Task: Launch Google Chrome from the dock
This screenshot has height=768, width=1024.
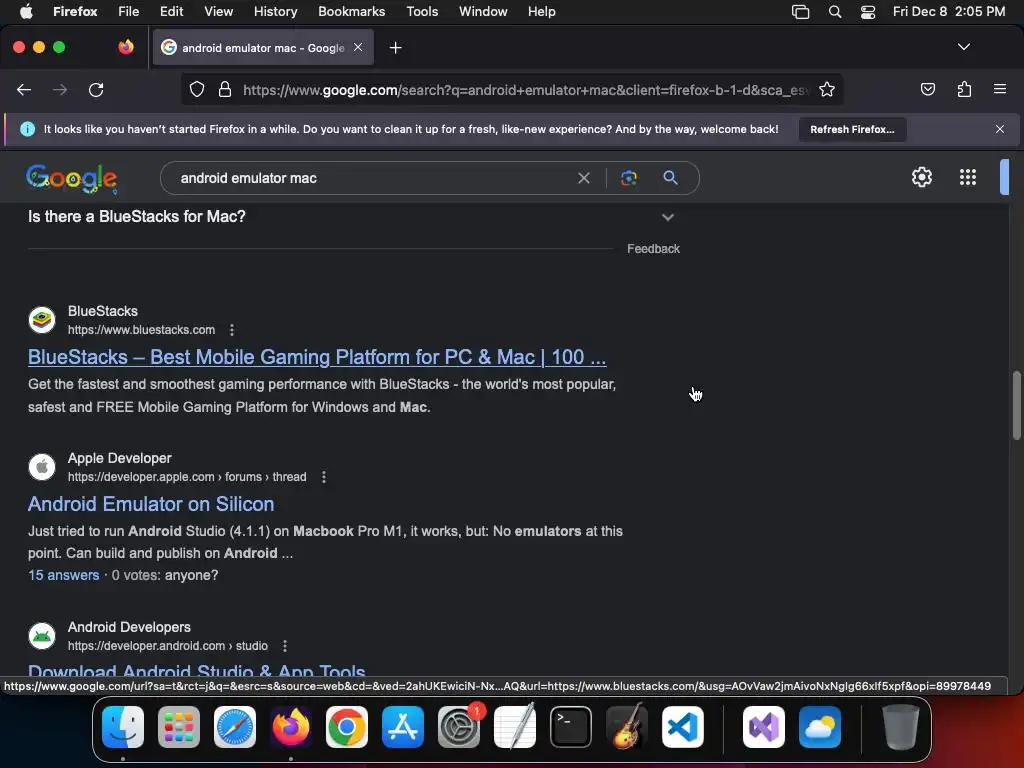Action: pyautogui.click(x=347, y=727)
